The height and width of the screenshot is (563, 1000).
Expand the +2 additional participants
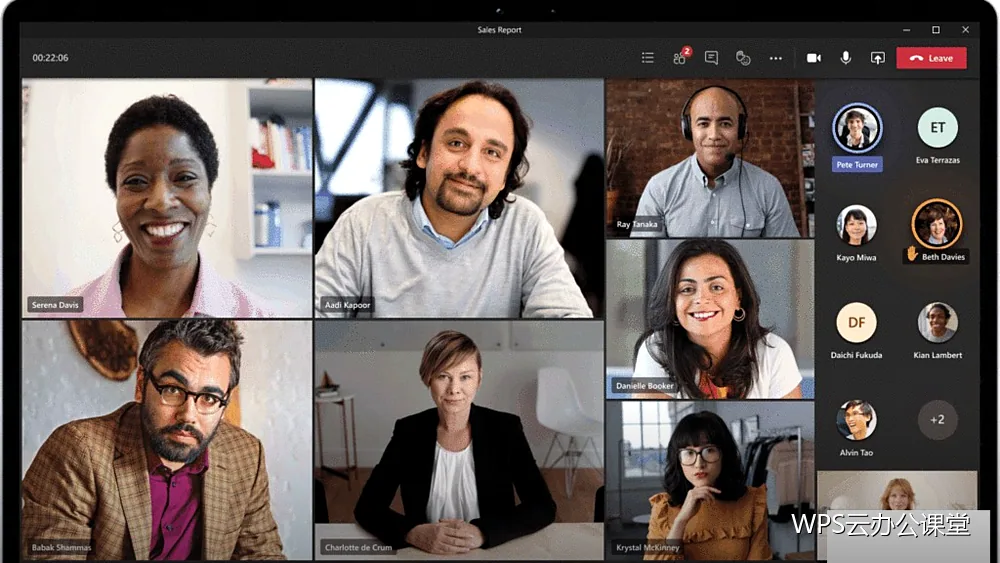coord(938,420)
